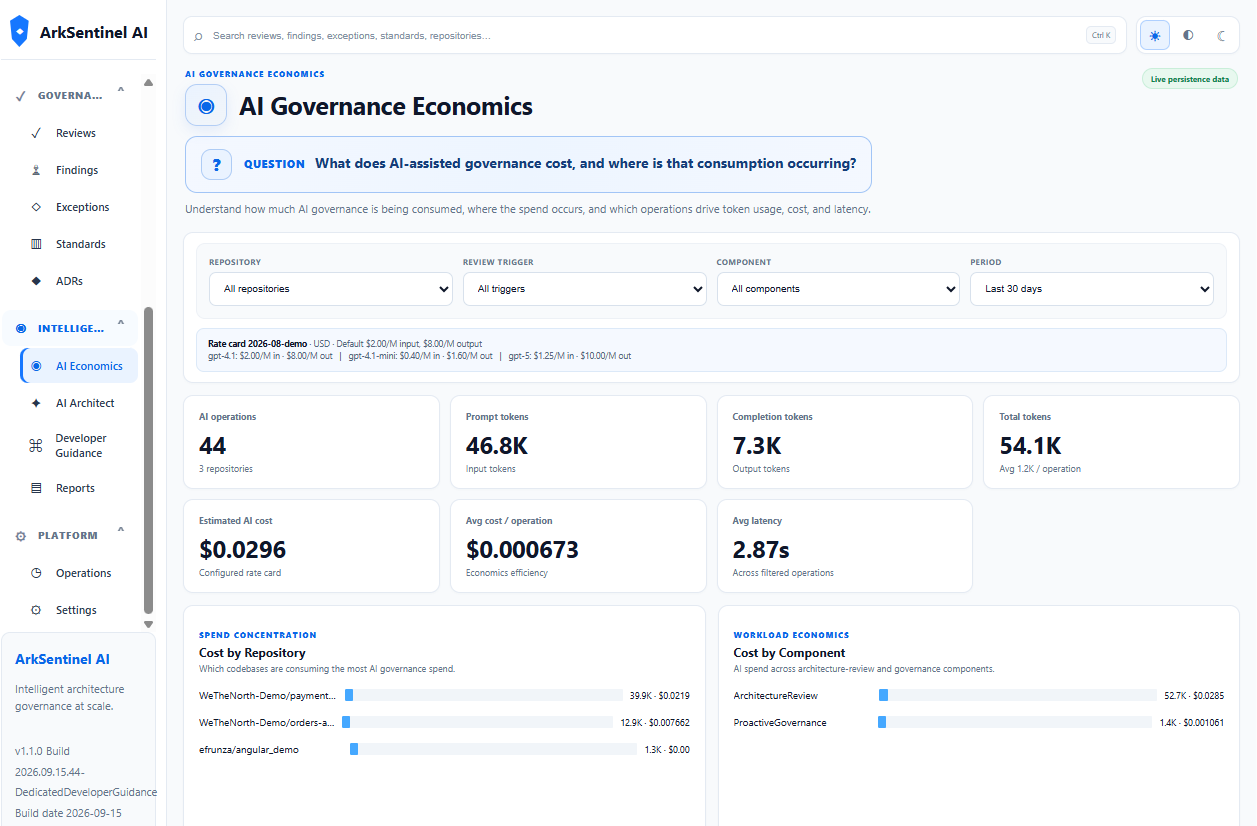Viewport: 1257px width, 826px height.
Task: Click the ArchitectureReview cost bar
Action: [1018, 695]
